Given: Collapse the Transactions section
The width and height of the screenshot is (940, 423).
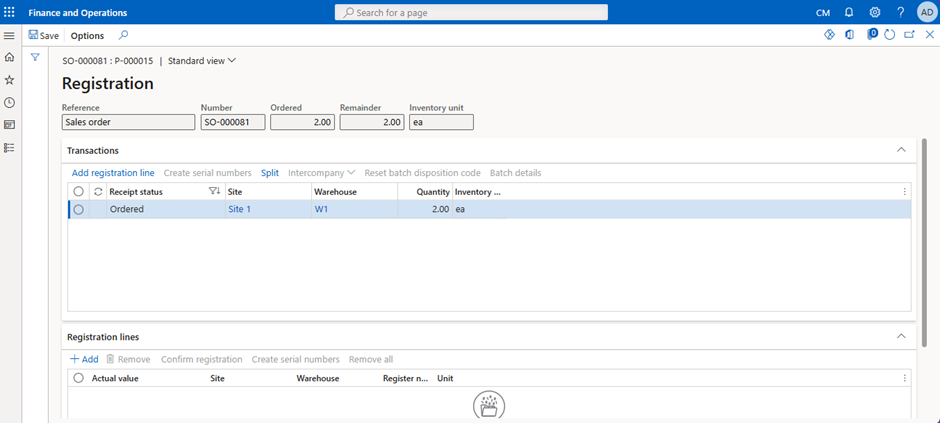Looking at the screenshot, I should 900,150.
